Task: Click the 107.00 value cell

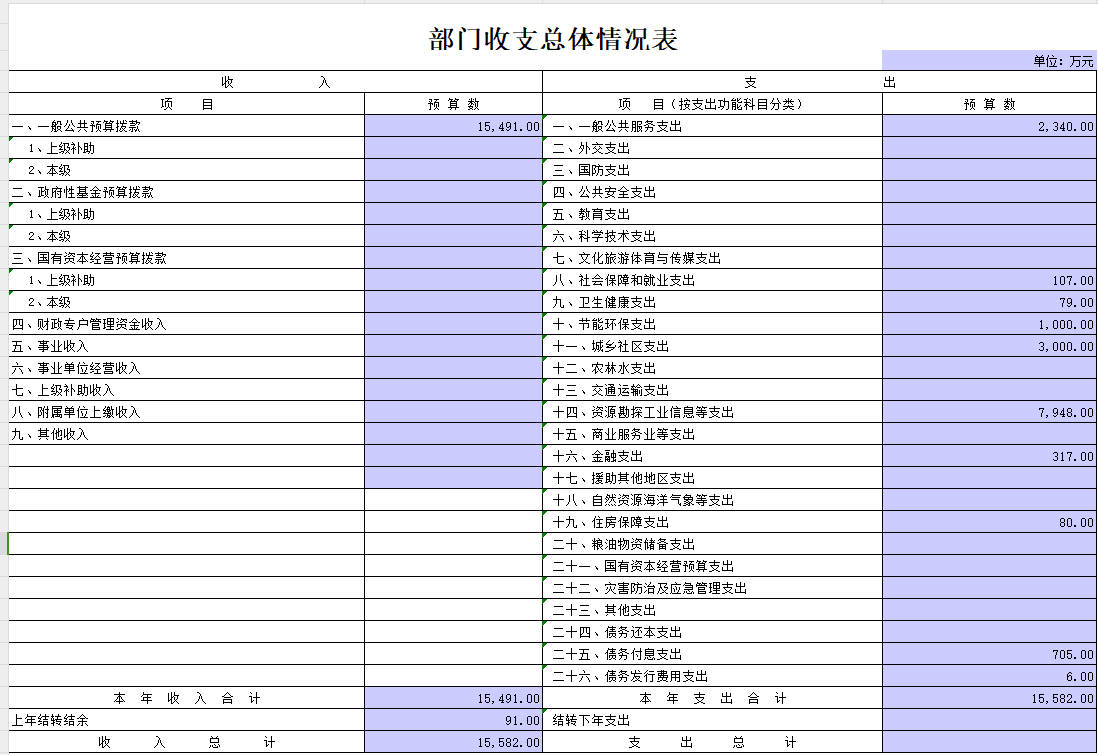Action: [989, 280]
